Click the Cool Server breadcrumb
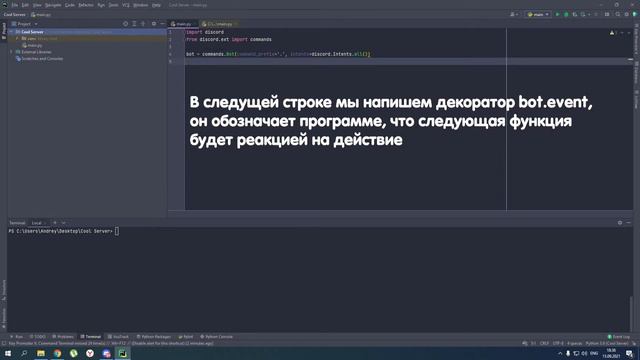 pos(14,15)
